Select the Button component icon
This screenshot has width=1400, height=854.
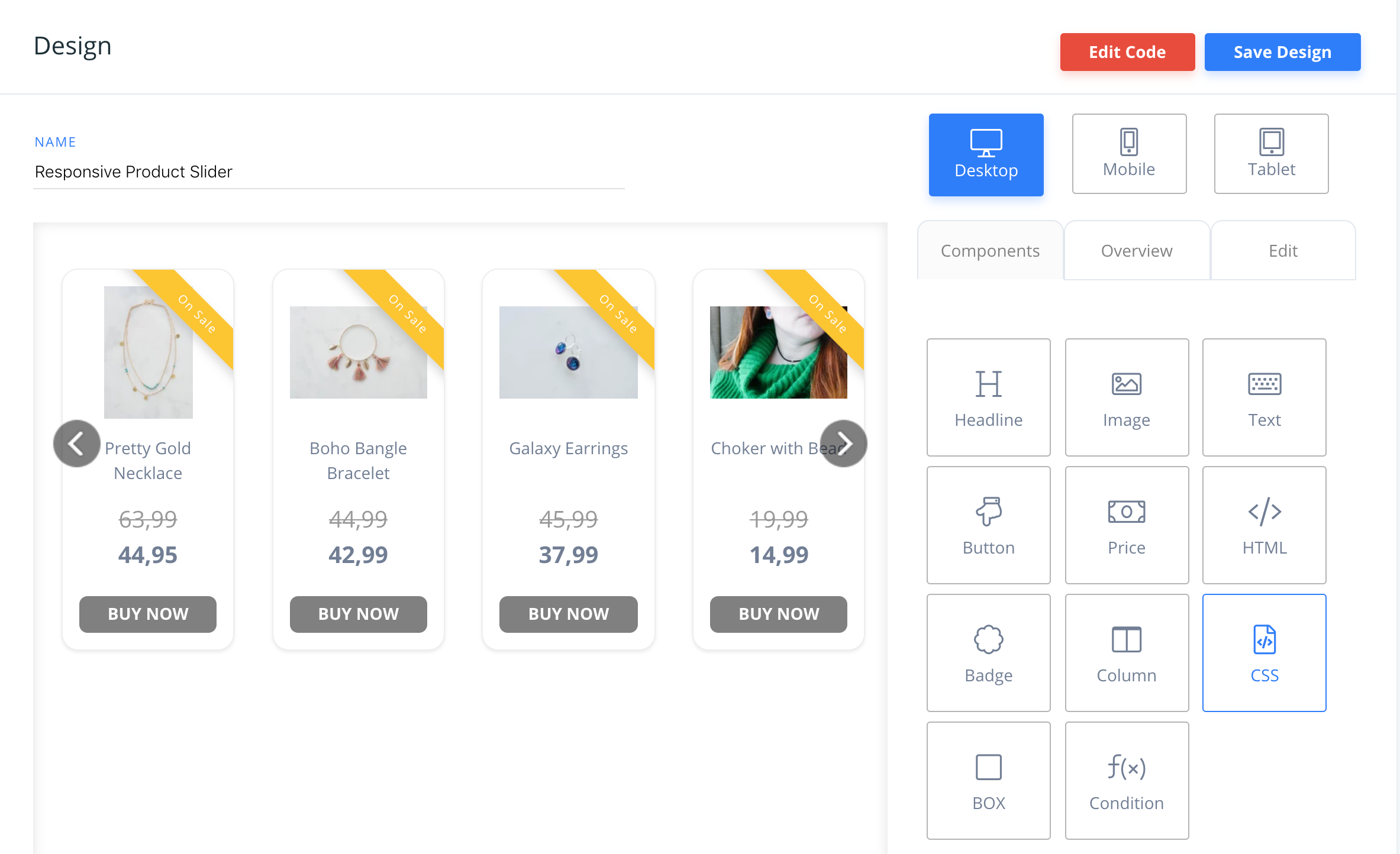click(x=988, y=525)
